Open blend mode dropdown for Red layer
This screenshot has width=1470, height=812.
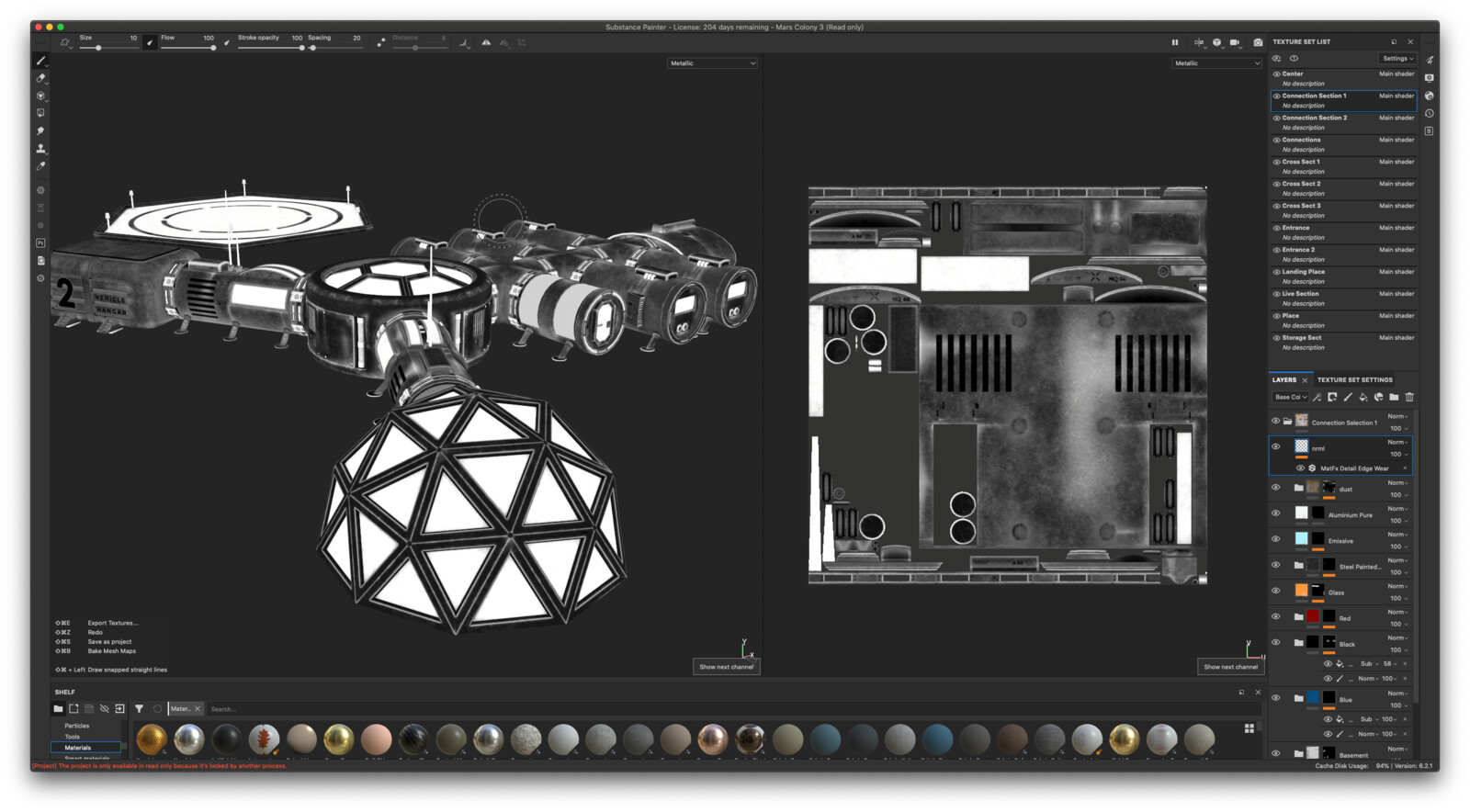[1397, 612]
